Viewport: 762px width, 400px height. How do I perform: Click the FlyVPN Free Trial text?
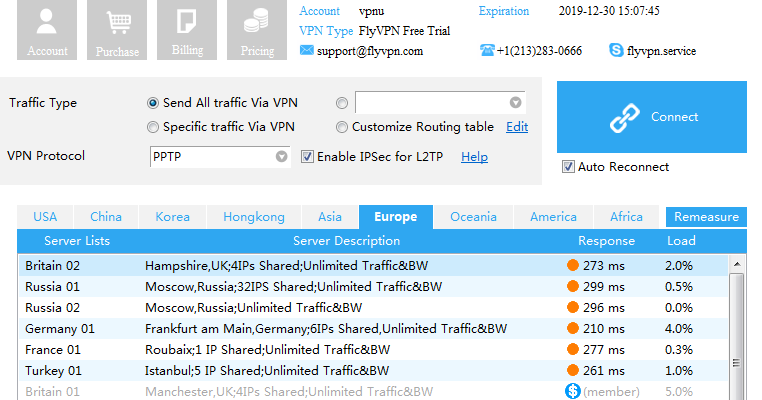(x=404, y=31)
